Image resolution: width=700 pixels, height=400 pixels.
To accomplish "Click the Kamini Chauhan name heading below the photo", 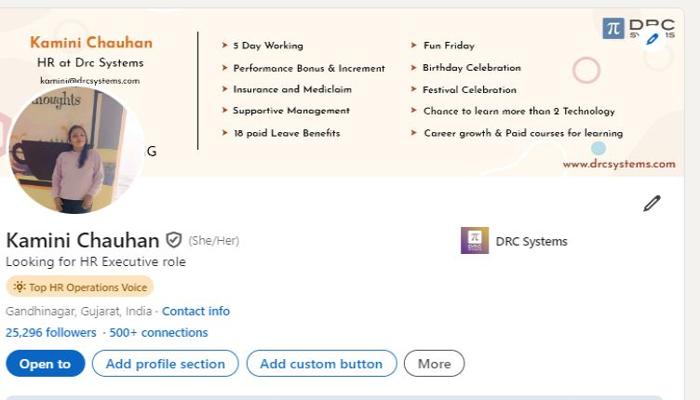I will [x=83, y=240].
